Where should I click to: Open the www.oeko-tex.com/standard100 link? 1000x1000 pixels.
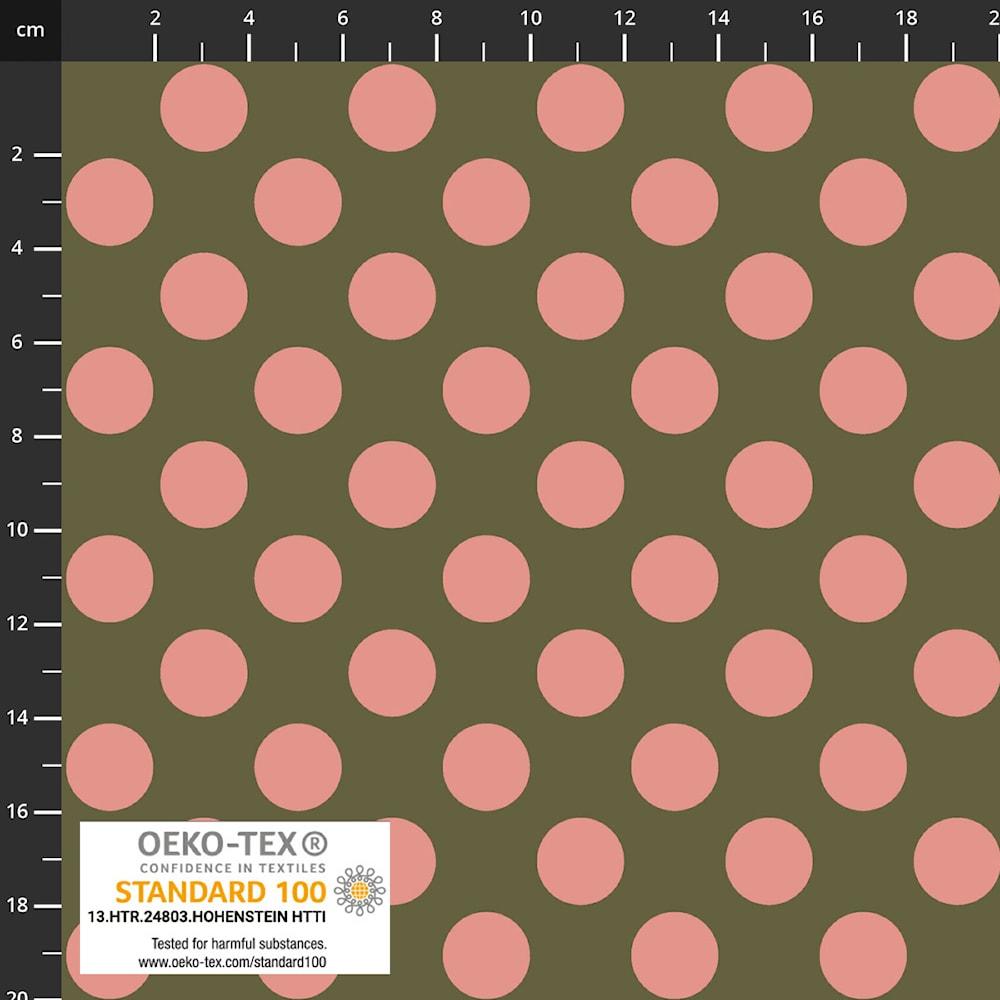click(232, 962)
